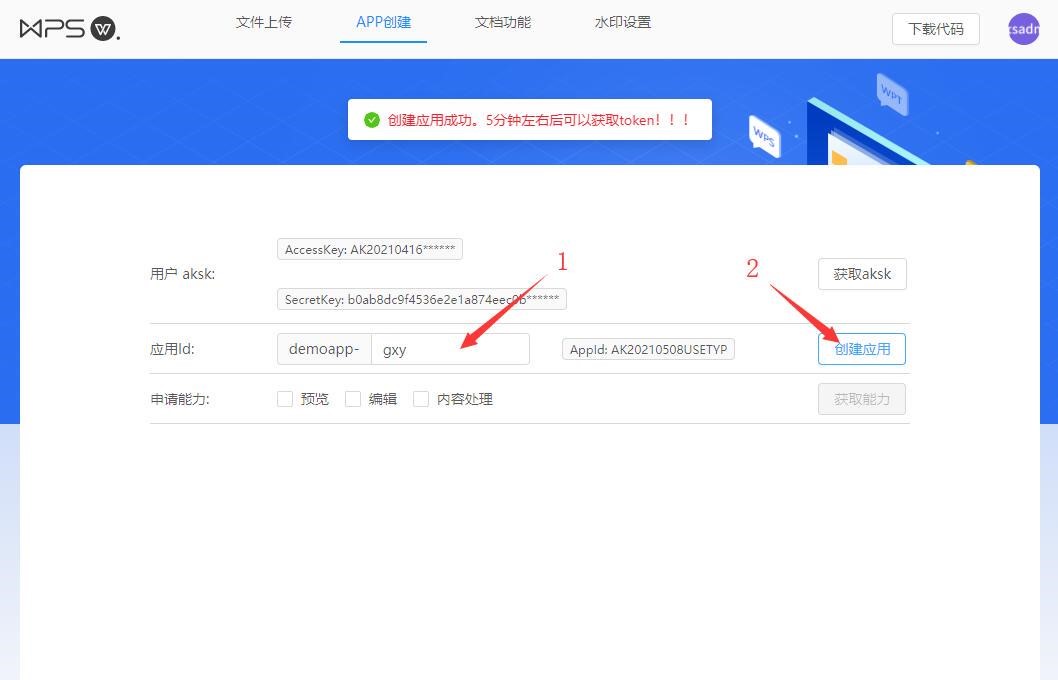Tick the 编辑 capability checkbox
The height and width of the screenshot is (680, 1058).
(353, 399)
